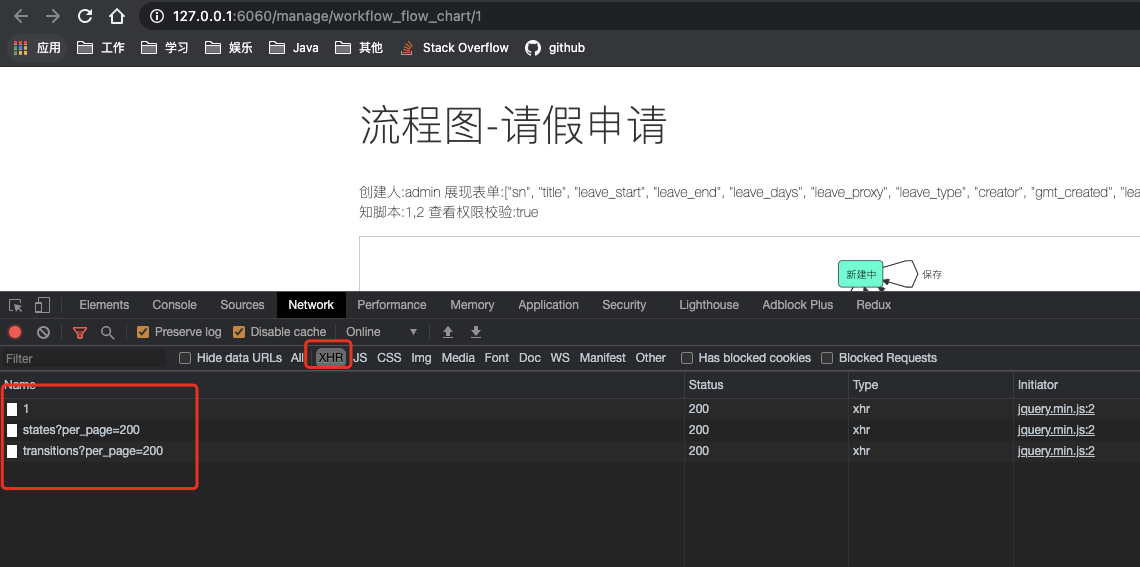The image size is (1140, 567).
Task: Select the Manifest request type filter
Action: pos(602,358)
